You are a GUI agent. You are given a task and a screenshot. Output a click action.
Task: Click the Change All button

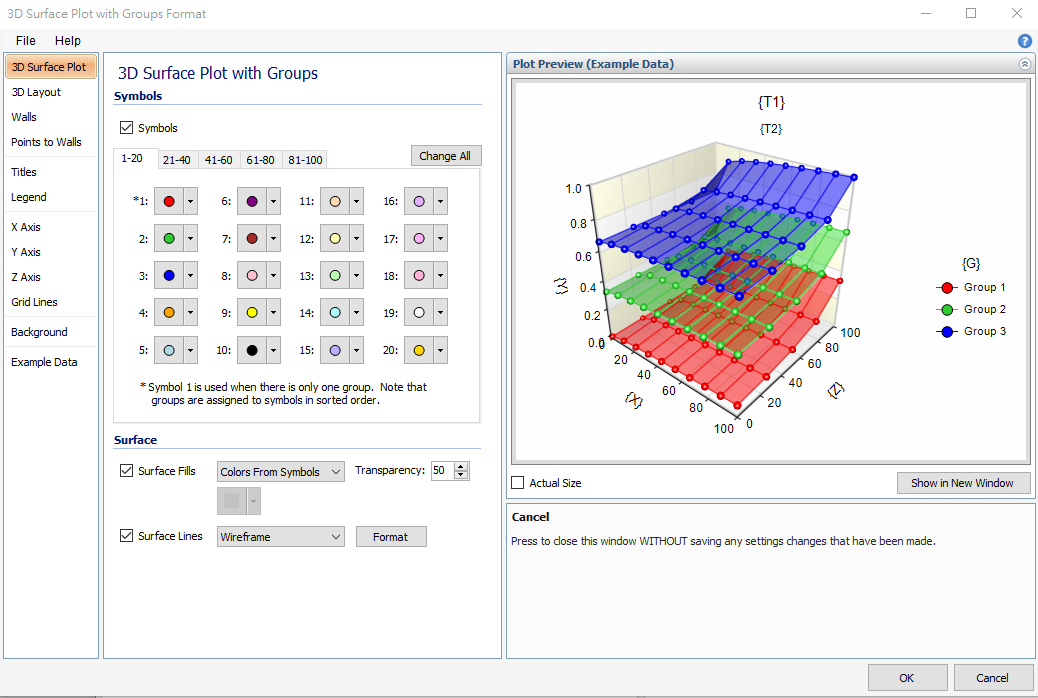coord(445,156)
